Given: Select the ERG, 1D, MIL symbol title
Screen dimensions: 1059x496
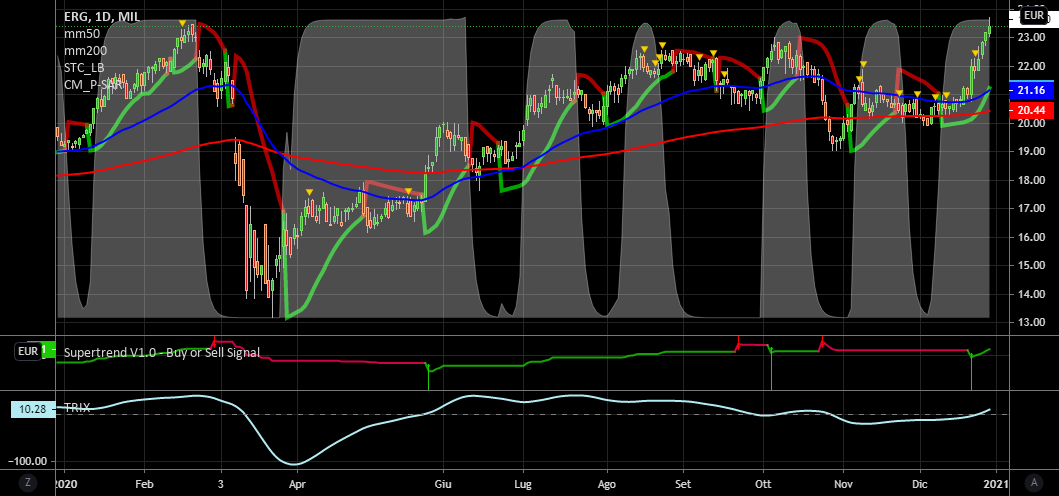Looking at the screenshot, I should point(102,16).
